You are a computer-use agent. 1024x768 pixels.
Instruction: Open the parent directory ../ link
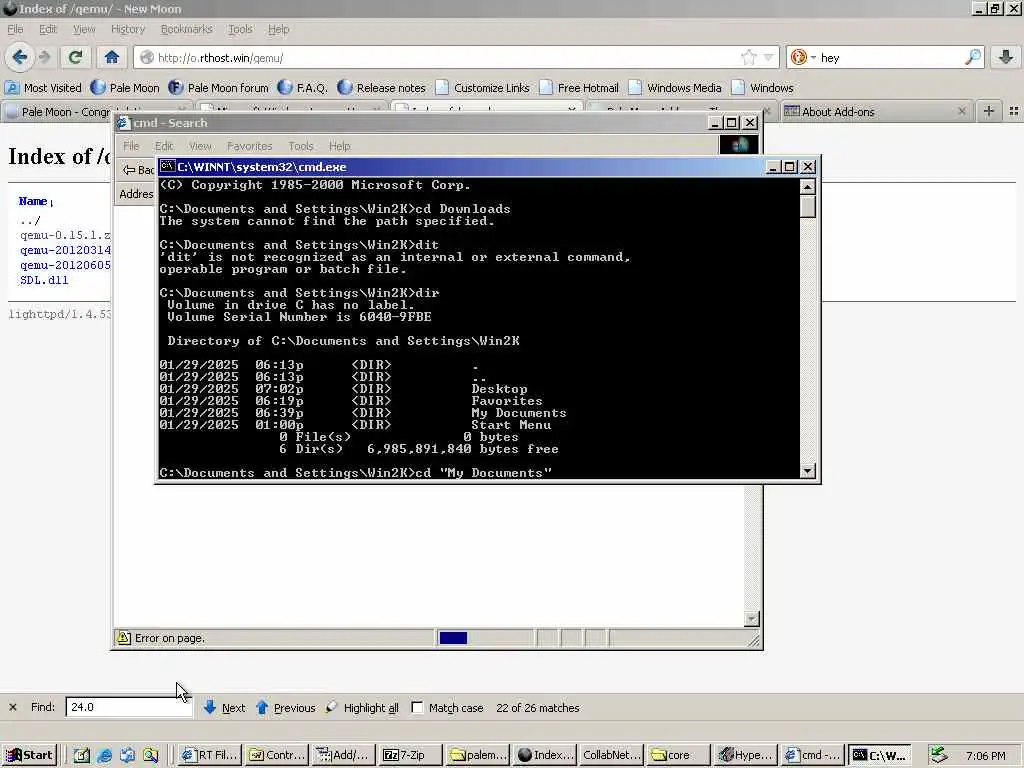30,220
